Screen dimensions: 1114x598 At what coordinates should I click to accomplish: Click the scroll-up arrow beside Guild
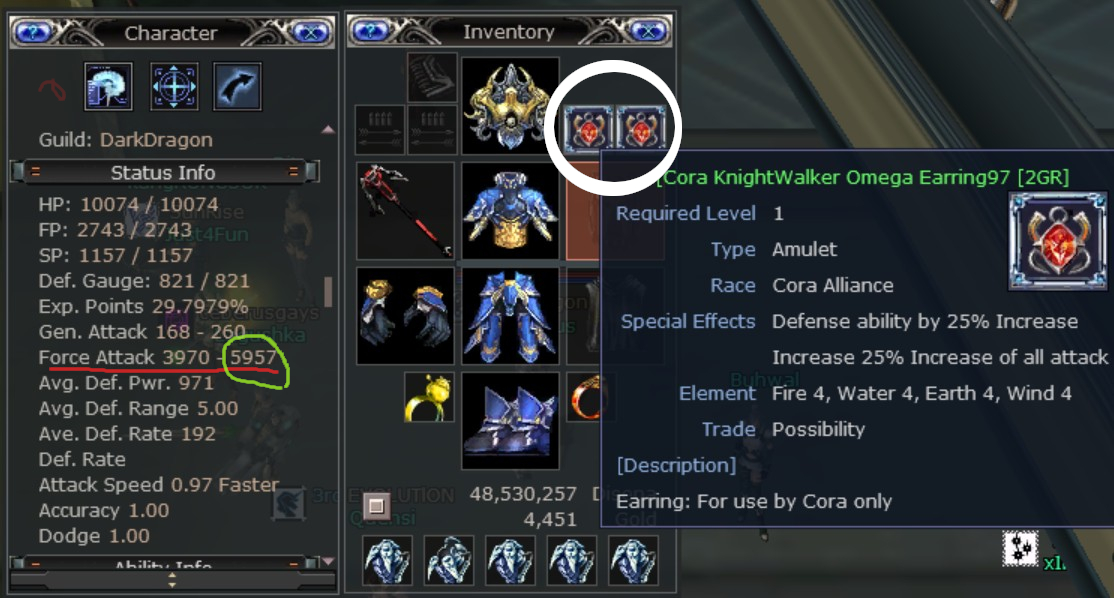point(328,129)
